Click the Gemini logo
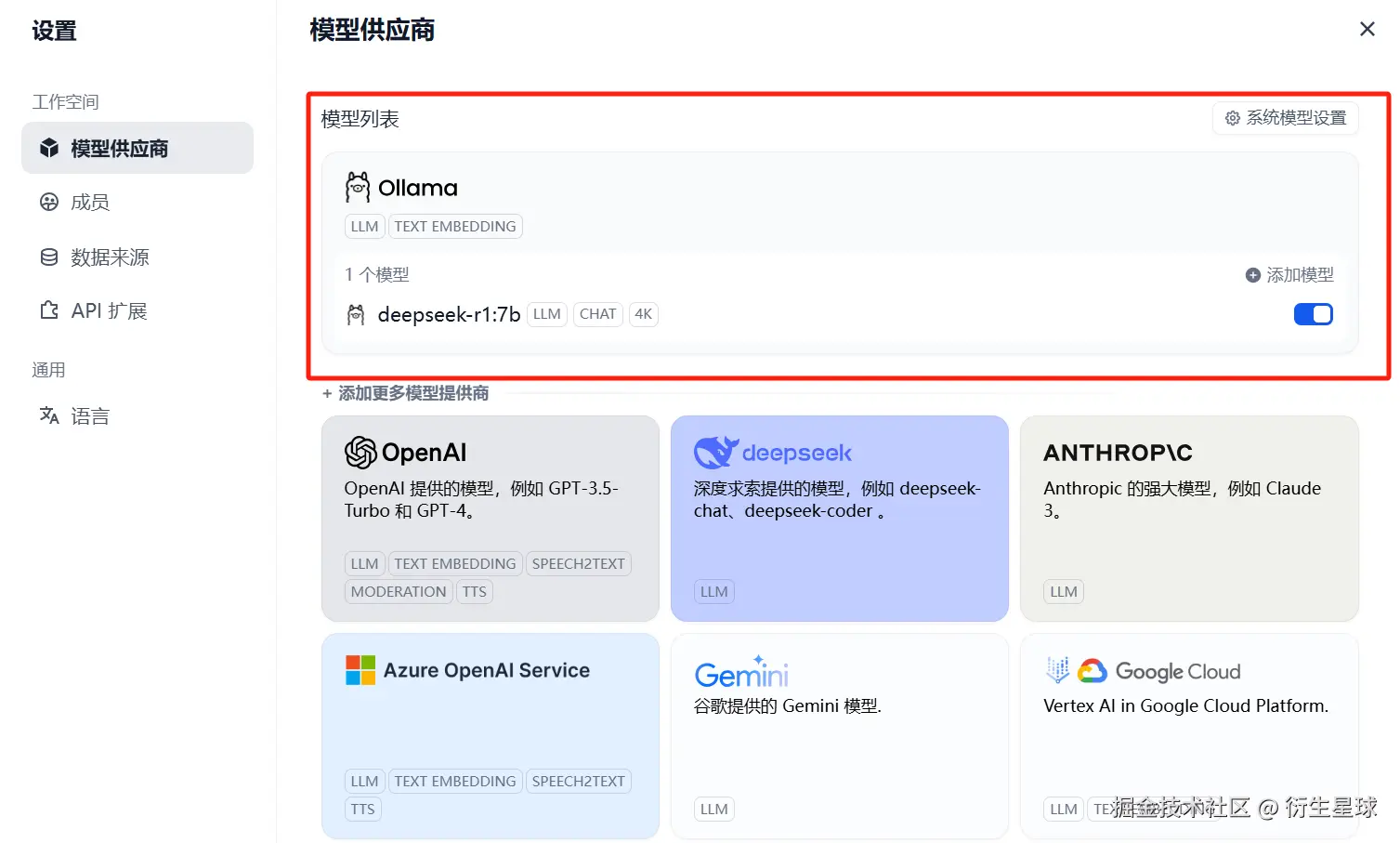 [x=741, y=672]
